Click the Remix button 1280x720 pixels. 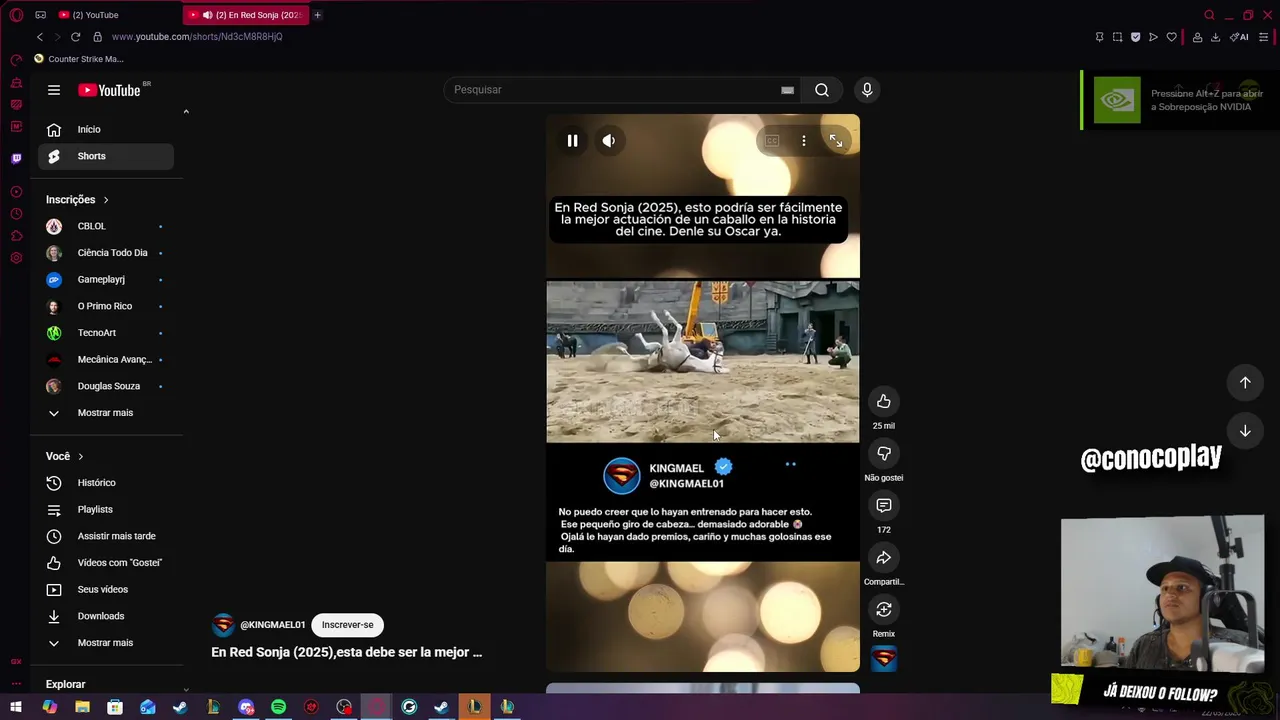point(884,610)
